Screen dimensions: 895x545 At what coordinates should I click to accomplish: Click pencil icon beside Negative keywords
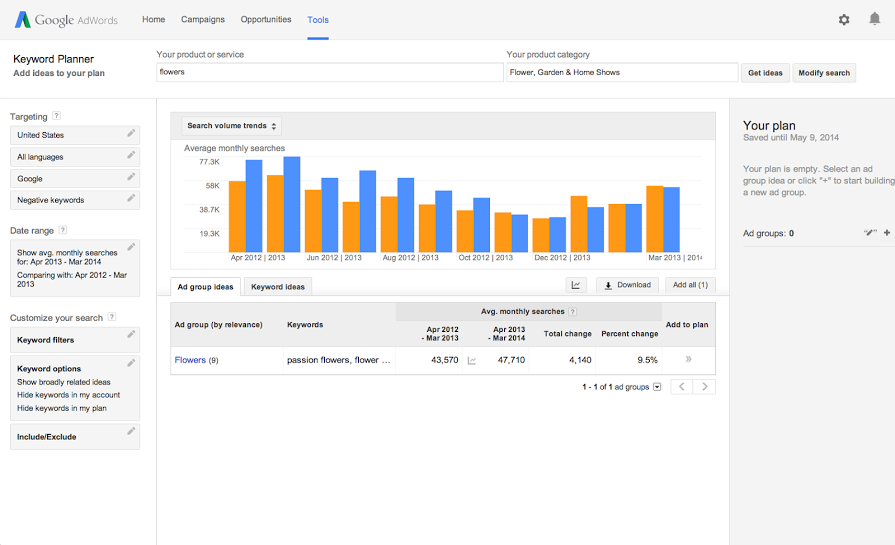[131, 197]
